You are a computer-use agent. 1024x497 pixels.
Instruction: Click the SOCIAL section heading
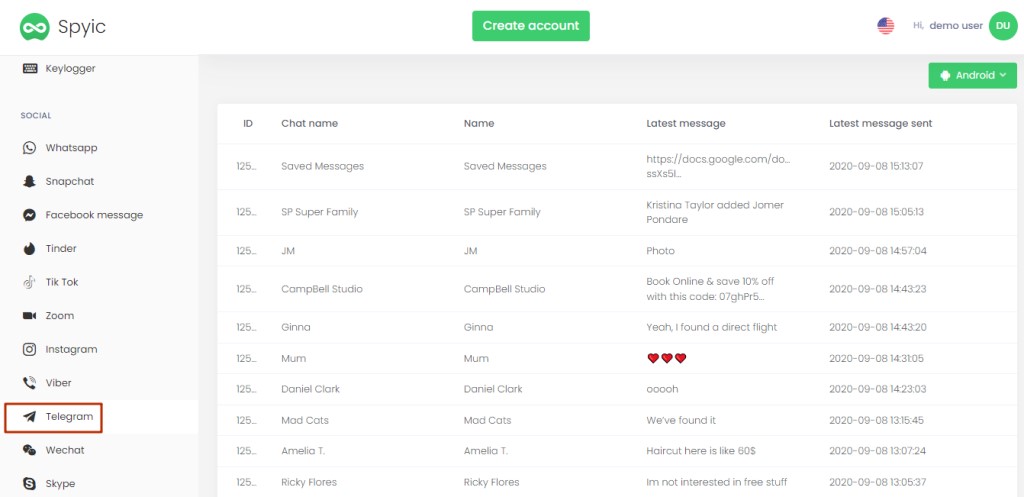[x=36, y=116]
